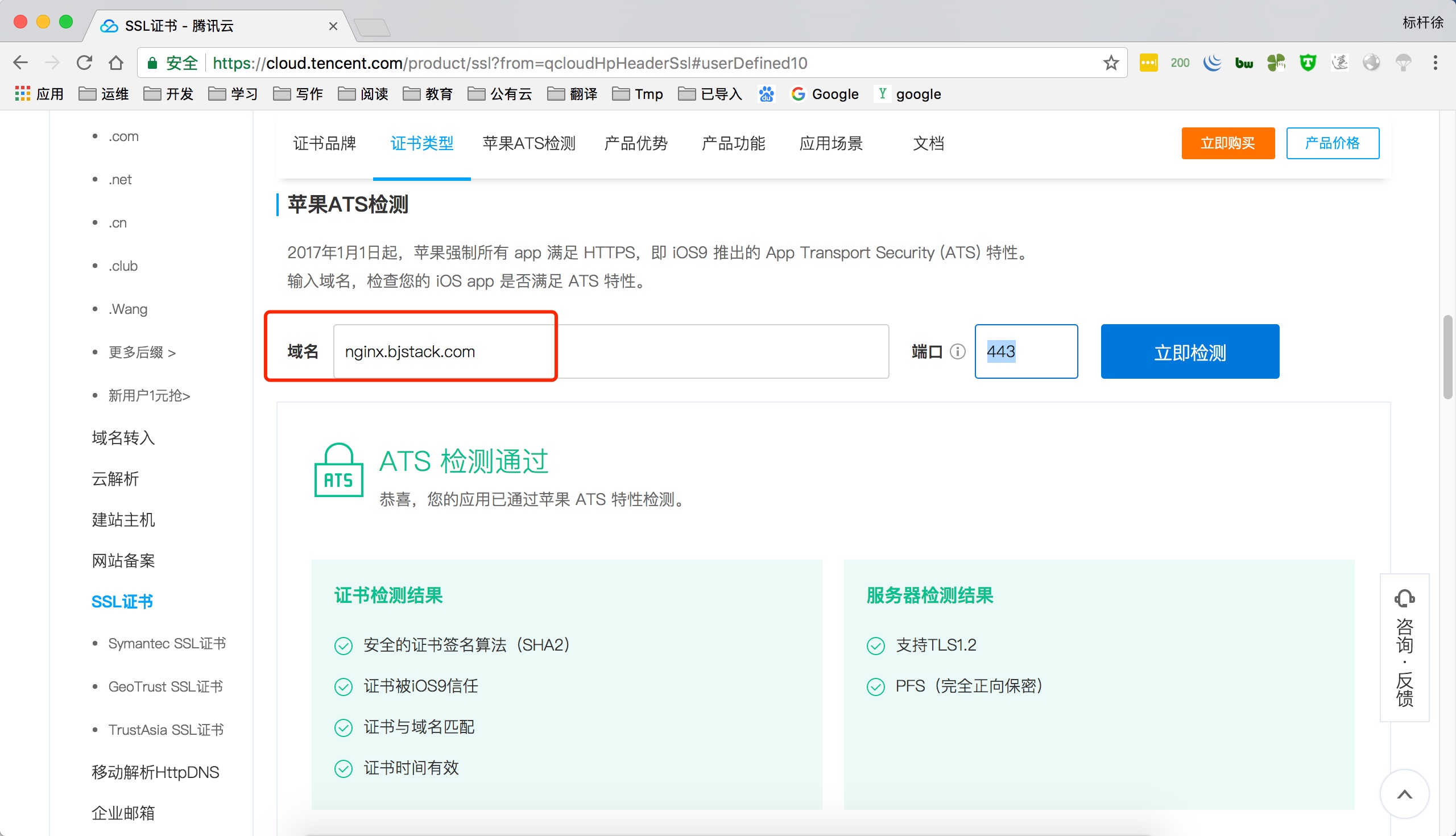1456x836 pixels.
Task: Click the 产品价格 button
Action: pyautogui.click(x=1332, y=143)
